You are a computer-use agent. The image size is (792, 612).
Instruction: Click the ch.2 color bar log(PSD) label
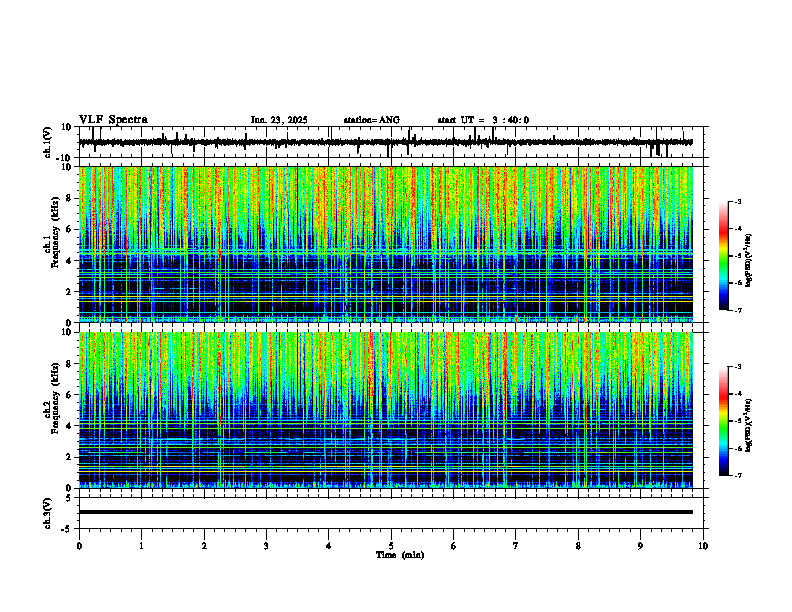pyautogui.click(x=749, y=425)
